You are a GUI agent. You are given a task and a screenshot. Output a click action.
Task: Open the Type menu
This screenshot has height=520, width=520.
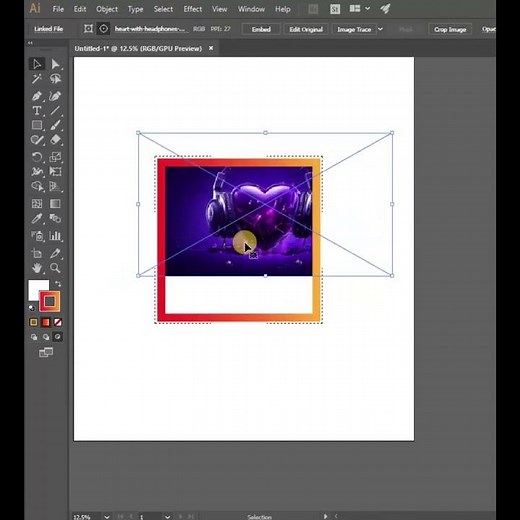coord(135,9)
